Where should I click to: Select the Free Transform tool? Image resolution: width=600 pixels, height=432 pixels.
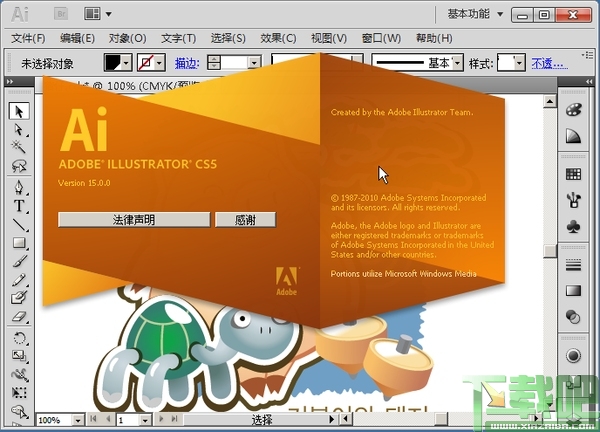pyautogui.click(x=19, y=393)
